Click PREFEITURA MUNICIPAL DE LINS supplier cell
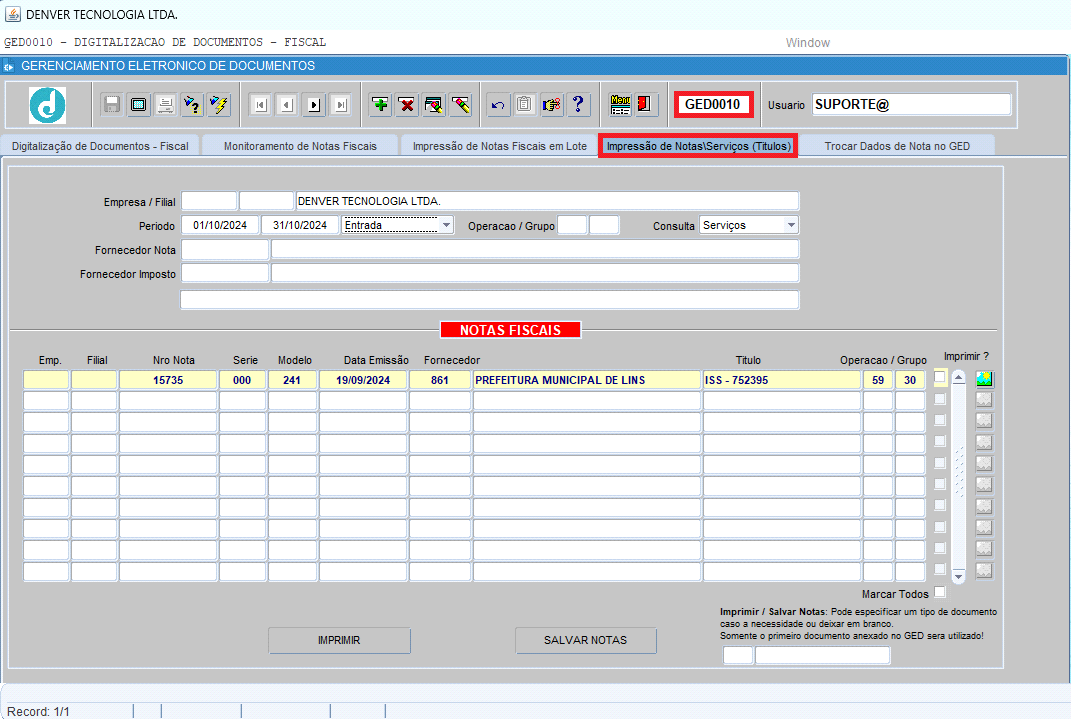This screenshot has height=719, width=1071. [x=587, y=380]
